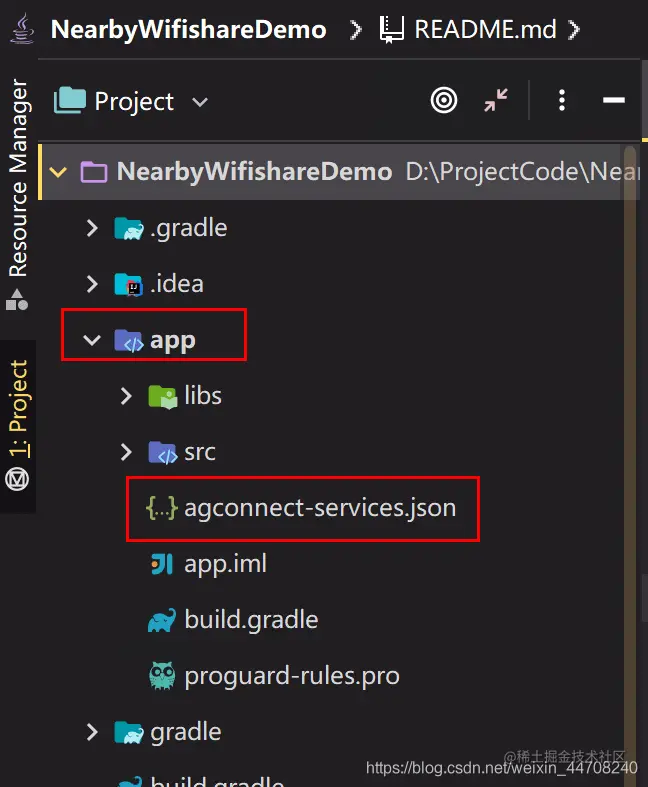Expand the .idea folder
This screenshot has width=648, height=787.
pyautogui.click(x=92, y=284)
